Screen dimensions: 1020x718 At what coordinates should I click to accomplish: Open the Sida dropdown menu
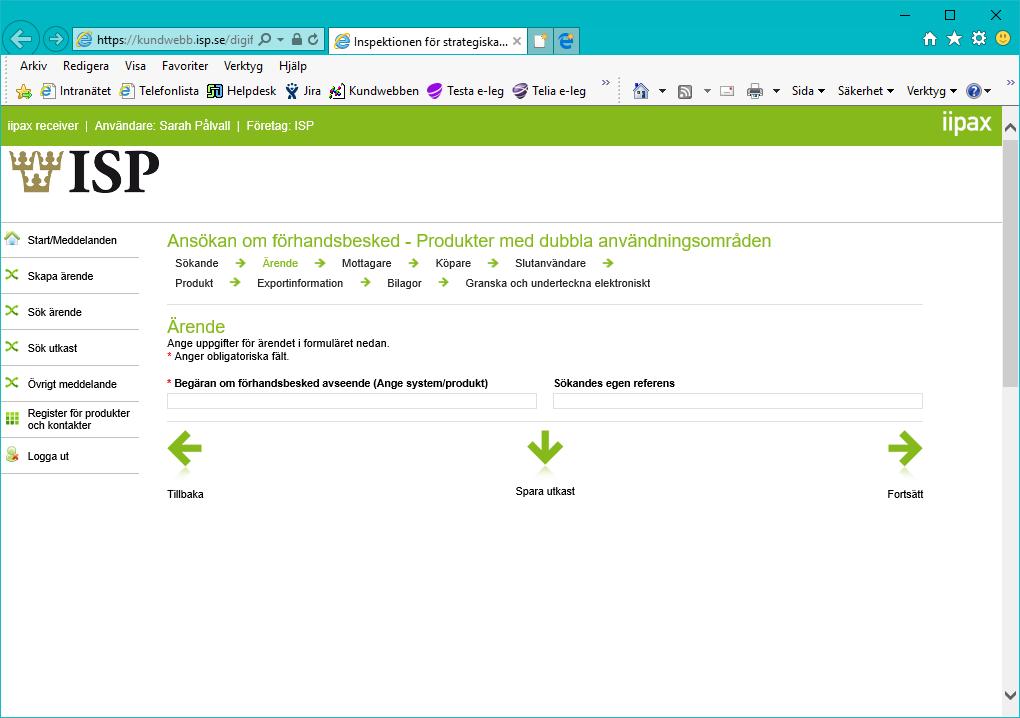pos(808,91)
